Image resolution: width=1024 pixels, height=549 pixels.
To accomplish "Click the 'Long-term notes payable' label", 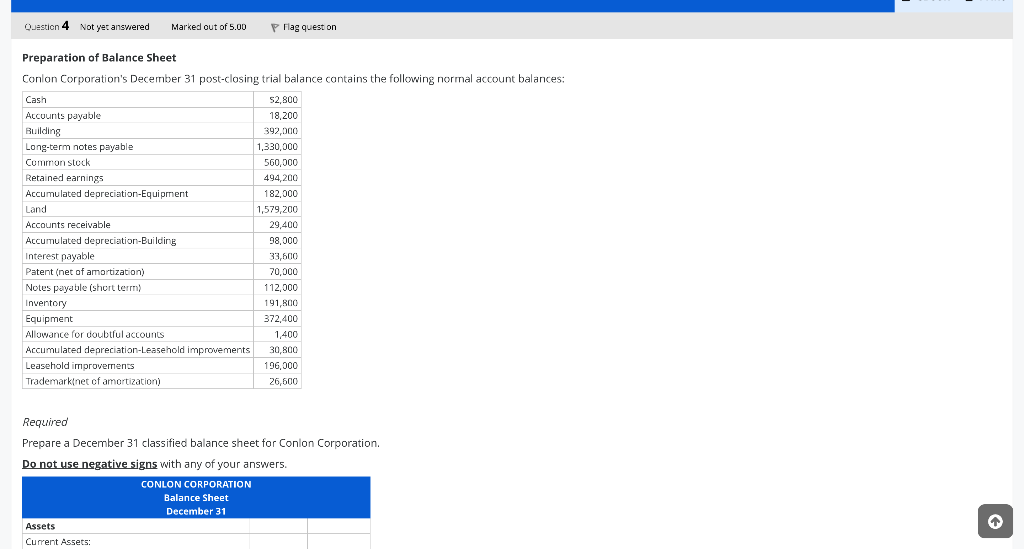I will coord(79,147).
